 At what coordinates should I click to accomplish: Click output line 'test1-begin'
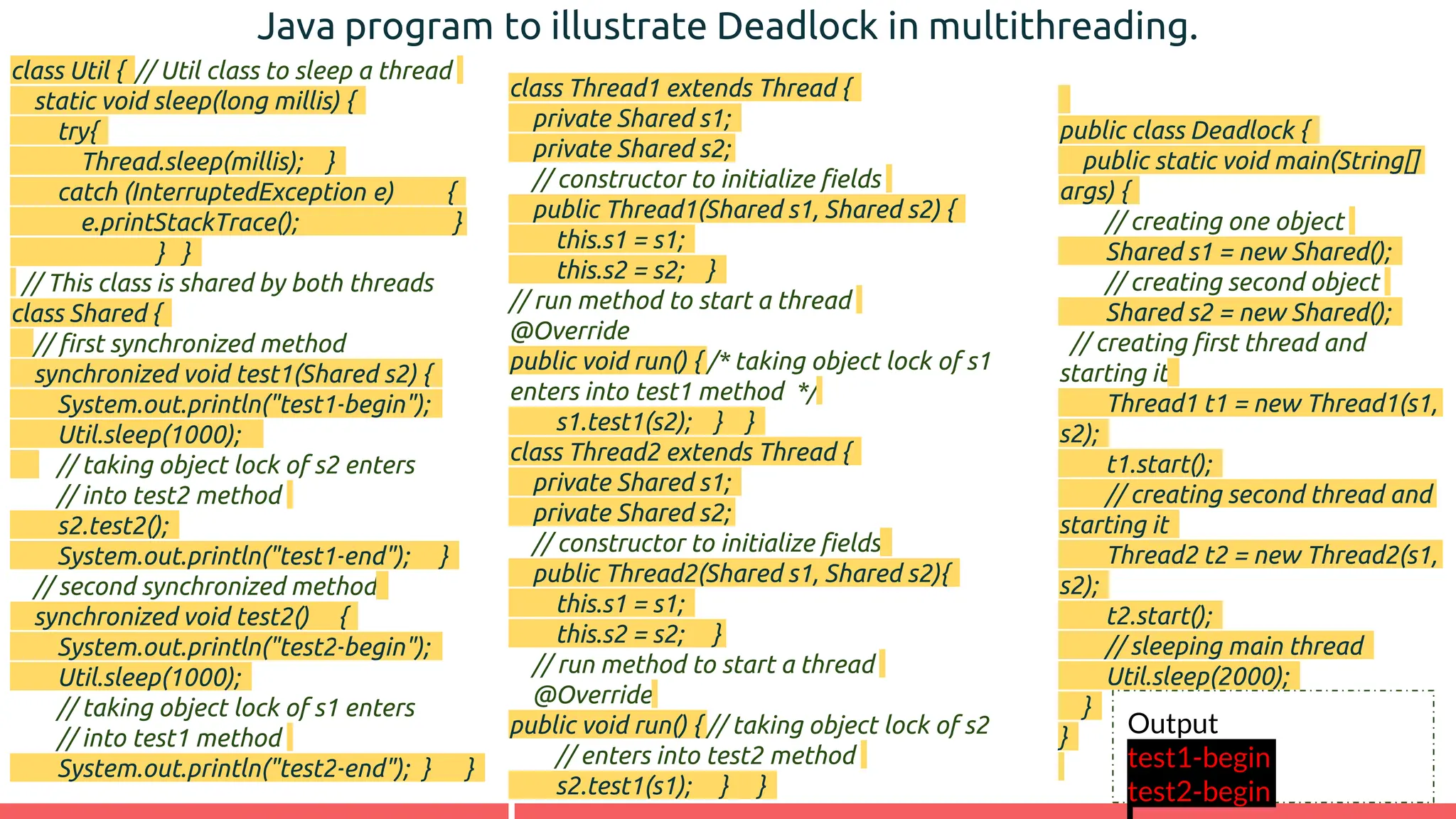click(x=1199, y=757)
